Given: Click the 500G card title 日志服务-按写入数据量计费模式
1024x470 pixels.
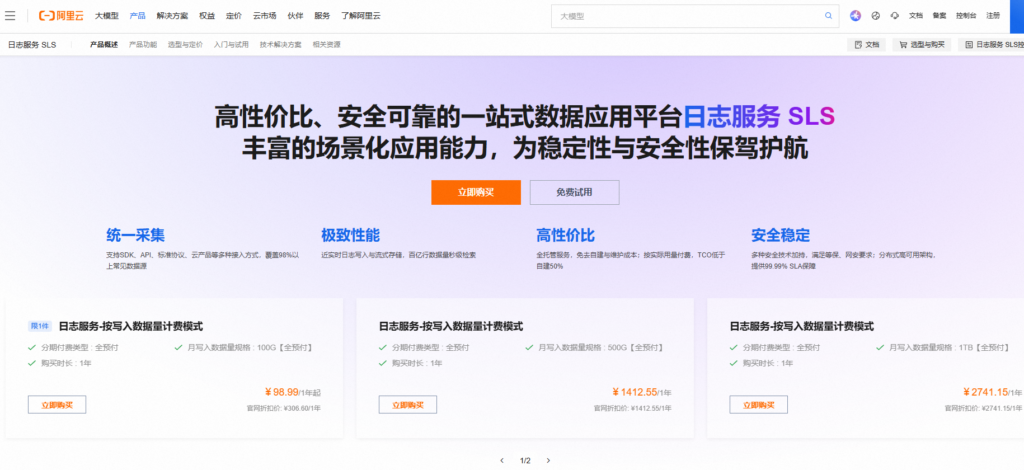Looking at the screenshot, I should point(451,326).
